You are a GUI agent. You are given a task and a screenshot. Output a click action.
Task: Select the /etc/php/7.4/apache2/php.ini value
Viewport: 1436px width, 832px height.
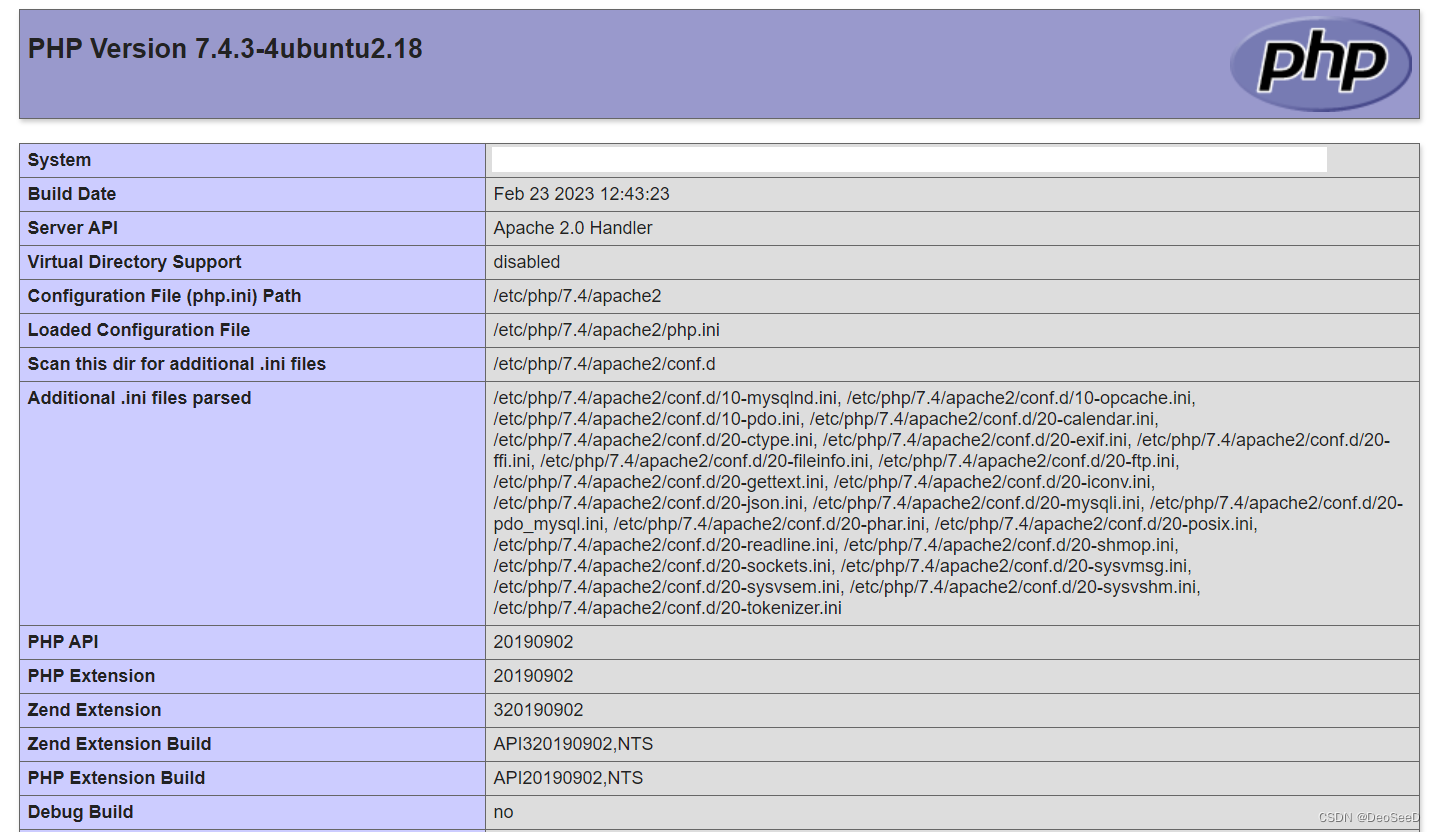coord(606,330)
